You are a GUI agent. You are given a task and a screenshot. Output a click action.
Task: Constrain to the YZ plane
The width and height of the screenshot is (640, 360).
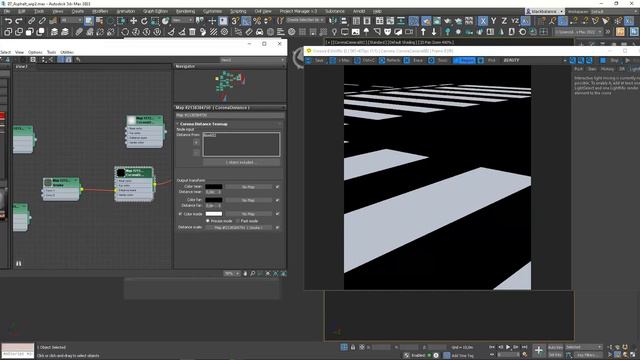click(515, 21)
